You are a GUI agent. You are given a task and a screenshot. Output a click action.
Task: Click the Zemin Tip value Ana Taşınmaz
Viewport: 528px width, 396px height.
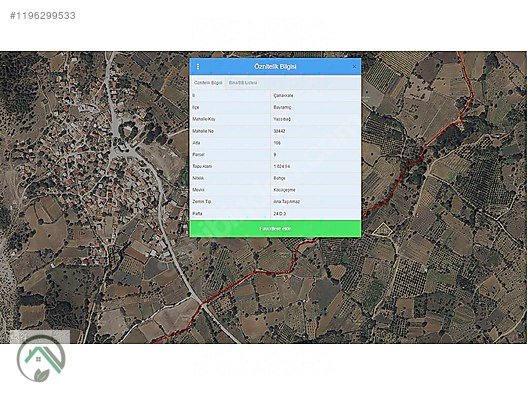[287, 202]
